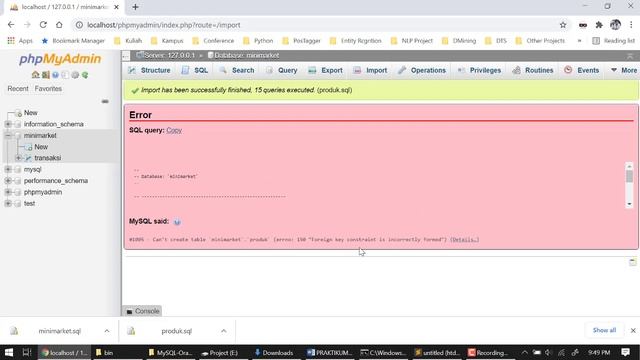Viewport: 640px width, 360px height.
Task: Open minimarket.sql download options chevron
Action: (x=107, y=331)
